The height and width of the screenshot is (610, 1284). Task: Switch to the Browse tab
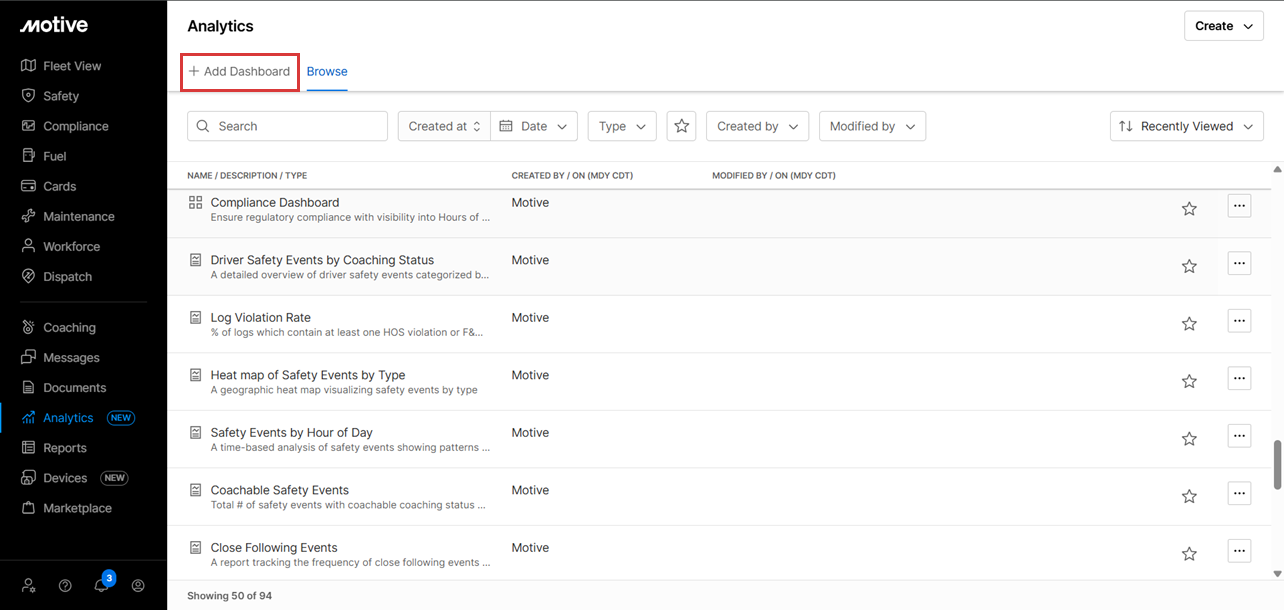327,72
